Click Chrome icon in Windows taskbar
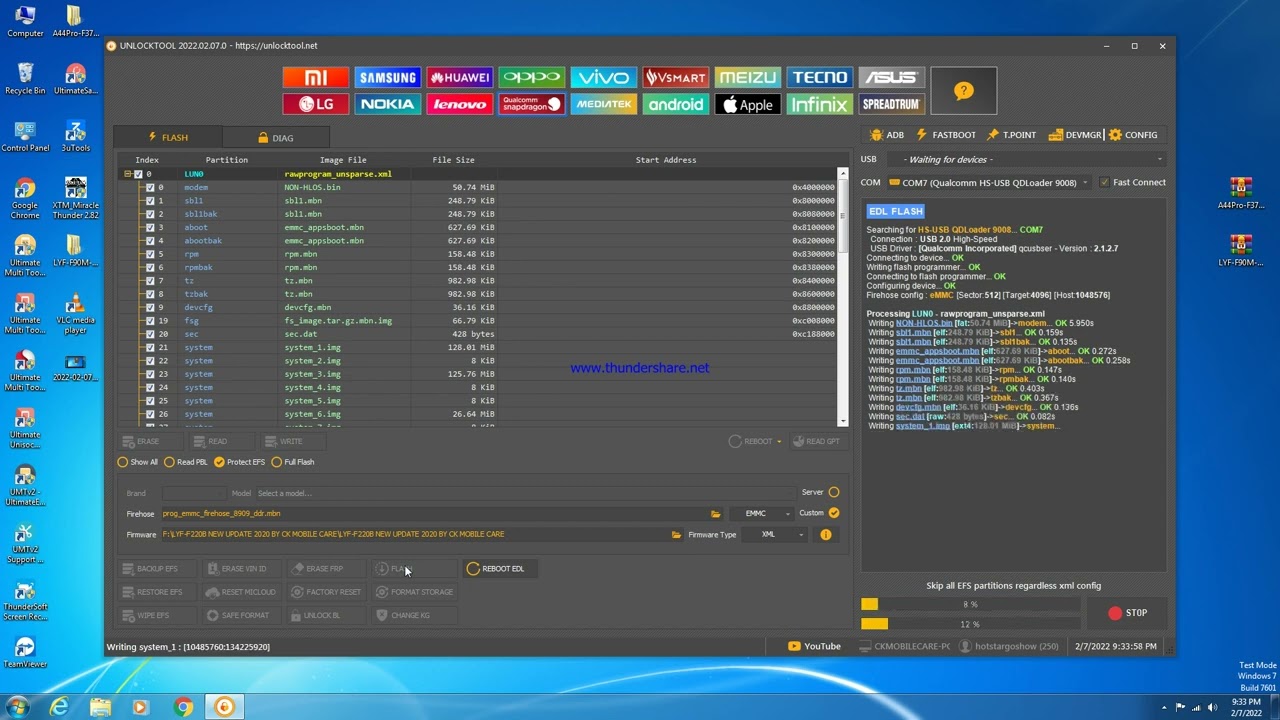 pos(183,707)
